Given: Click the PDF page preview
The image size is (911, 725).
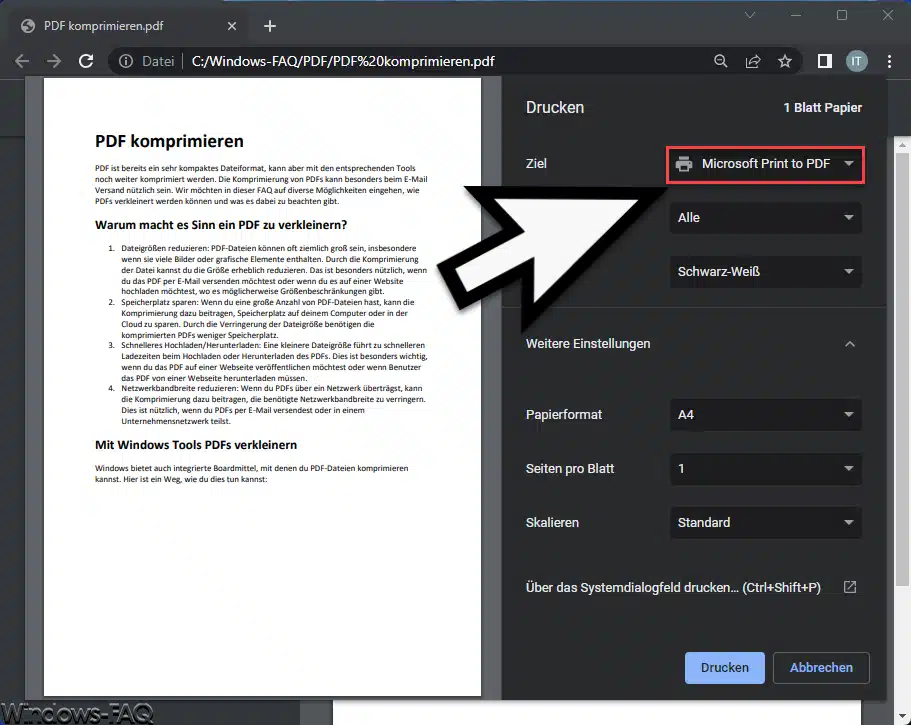Looking at the screenshot, I should [x=262, y=386].
